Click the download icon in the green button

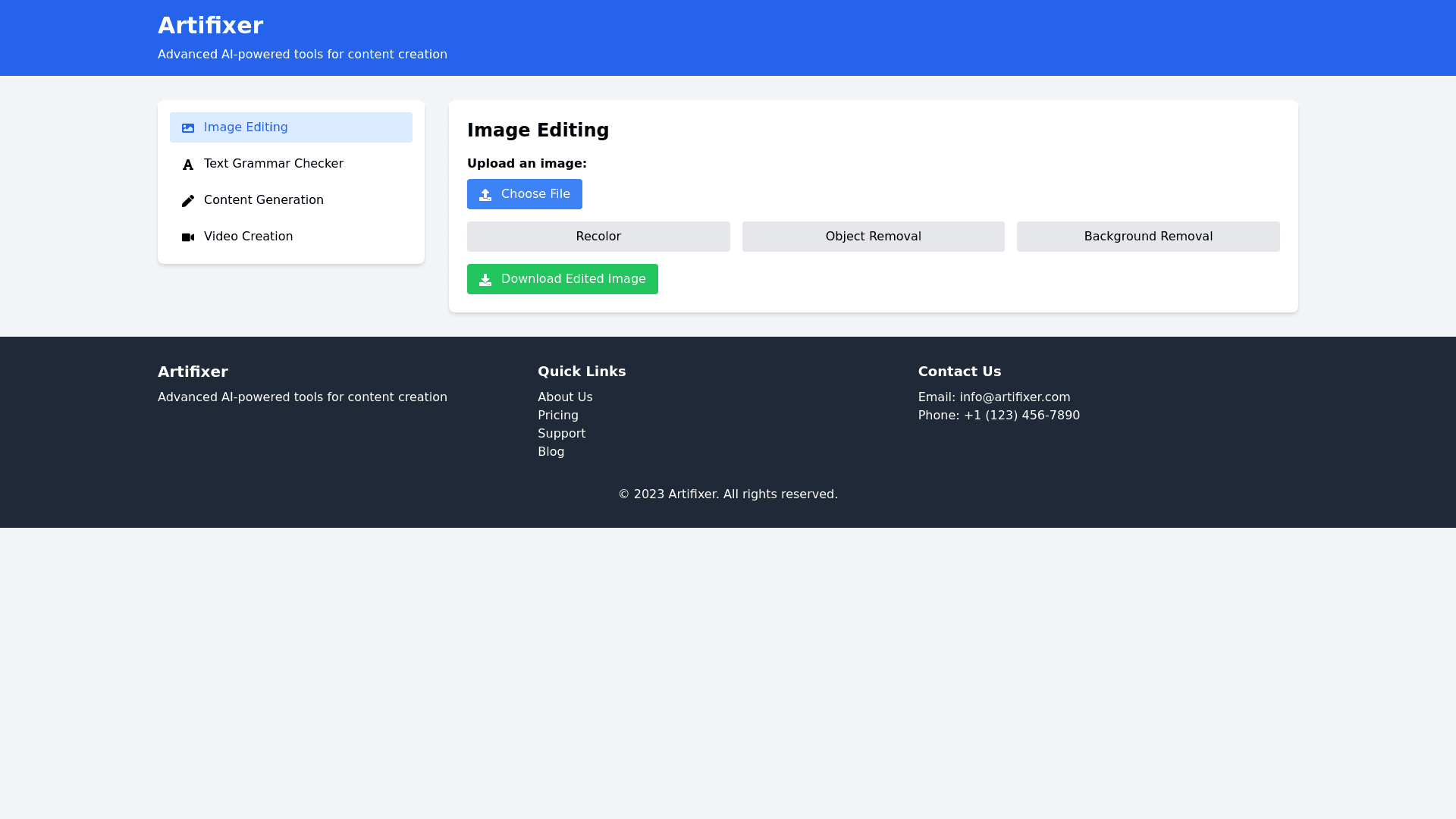[x=485, y=280]
